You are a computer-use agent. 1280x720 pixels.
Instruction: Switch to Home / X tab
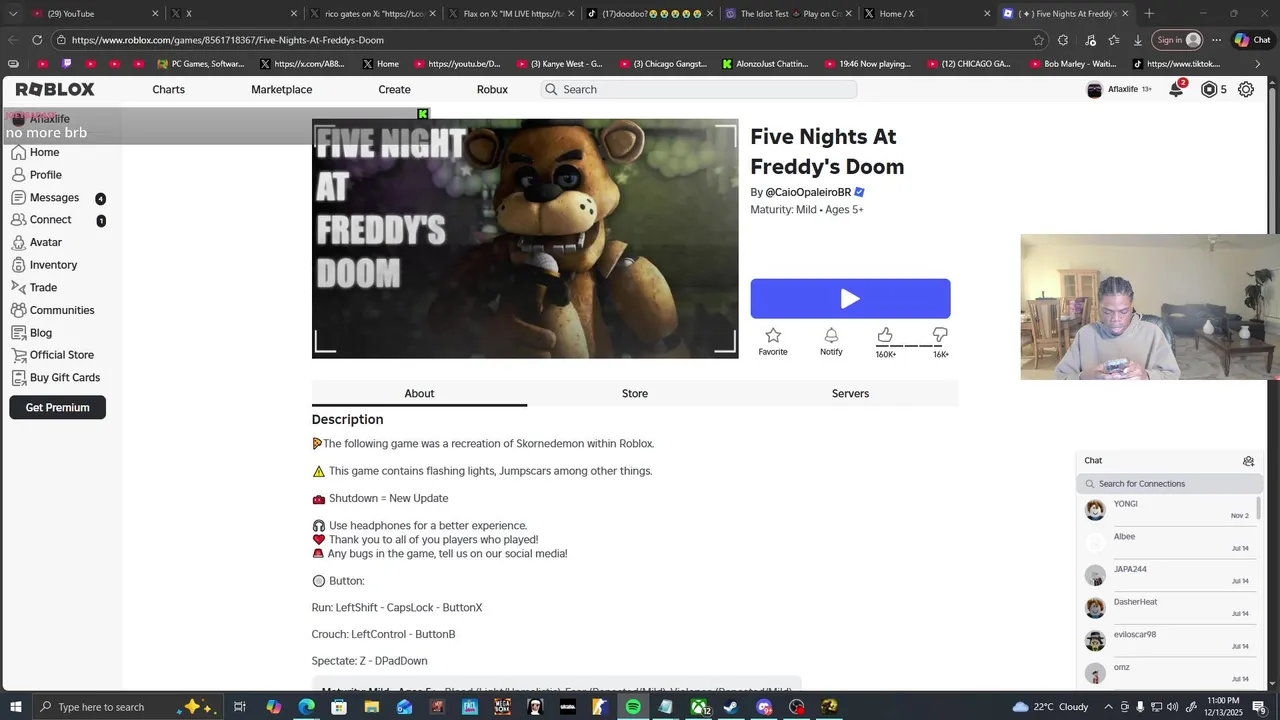[925, 14]
